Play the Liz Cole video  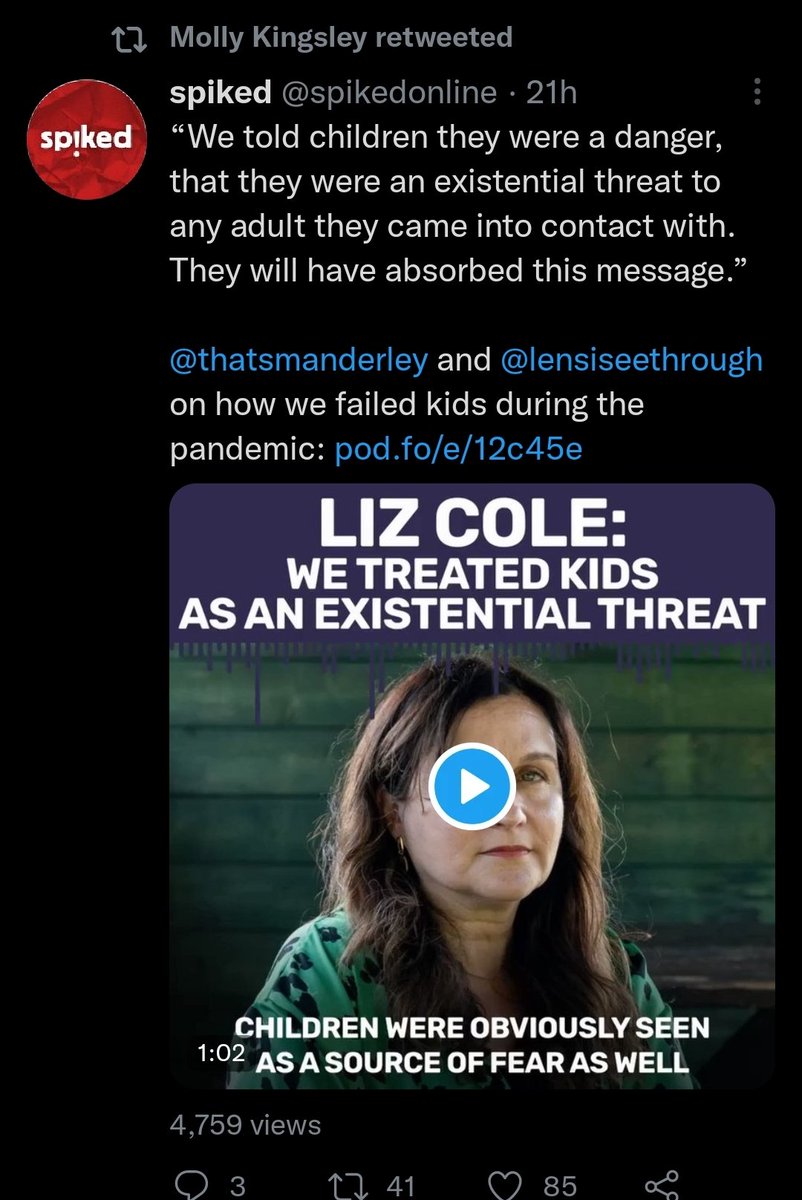click(x=472, y=788)
